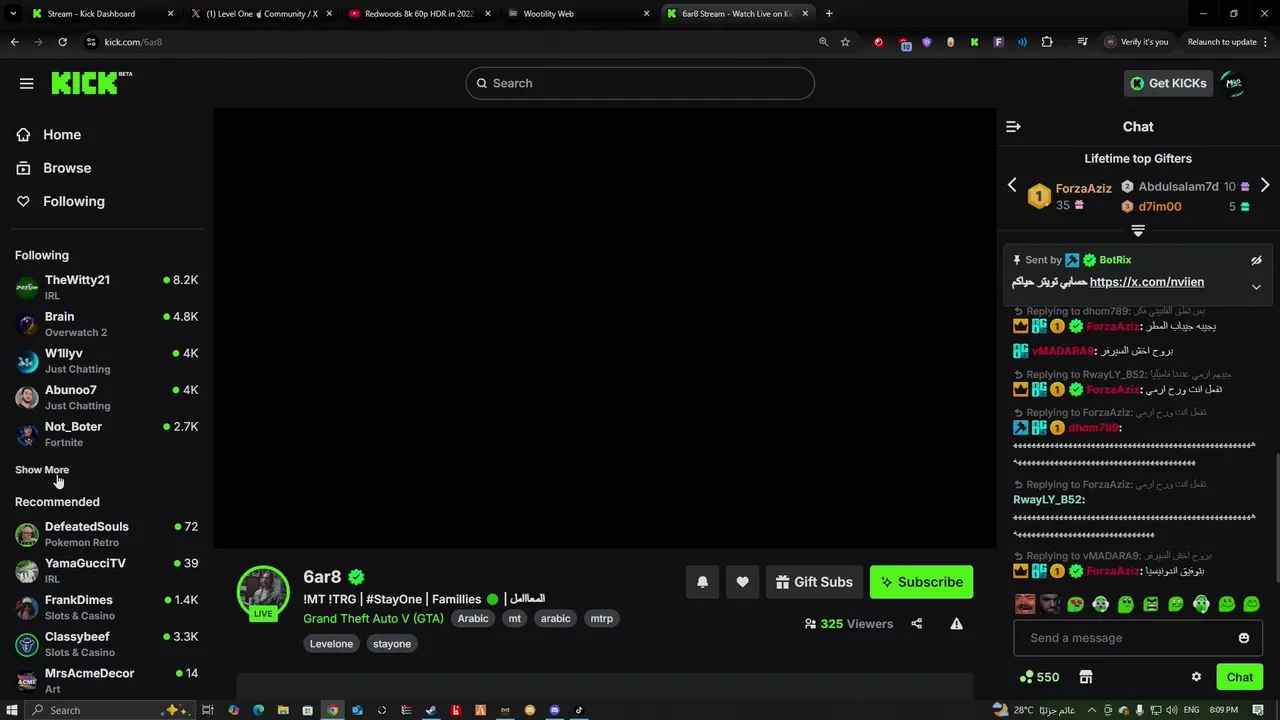
Task: Open Abunoo7 channel
Action: pyautogui.click(x=106, y=397)
